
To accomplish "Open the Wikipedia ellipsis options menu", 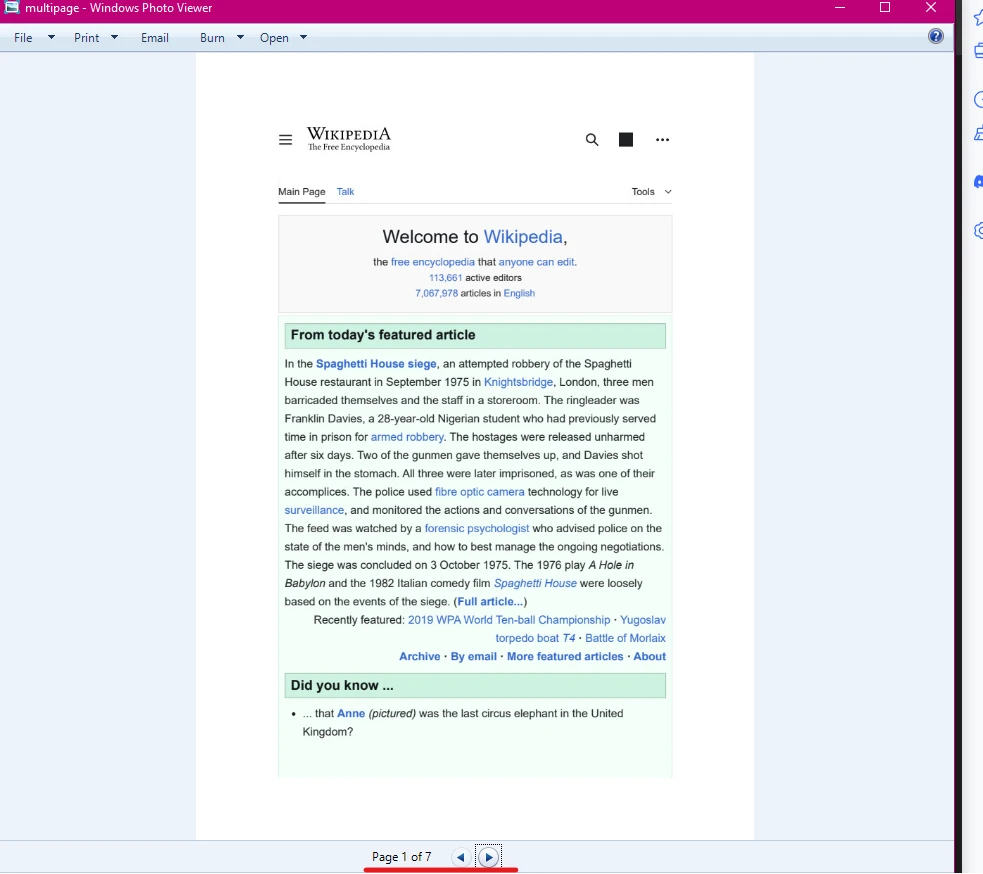I will [662, 139].
